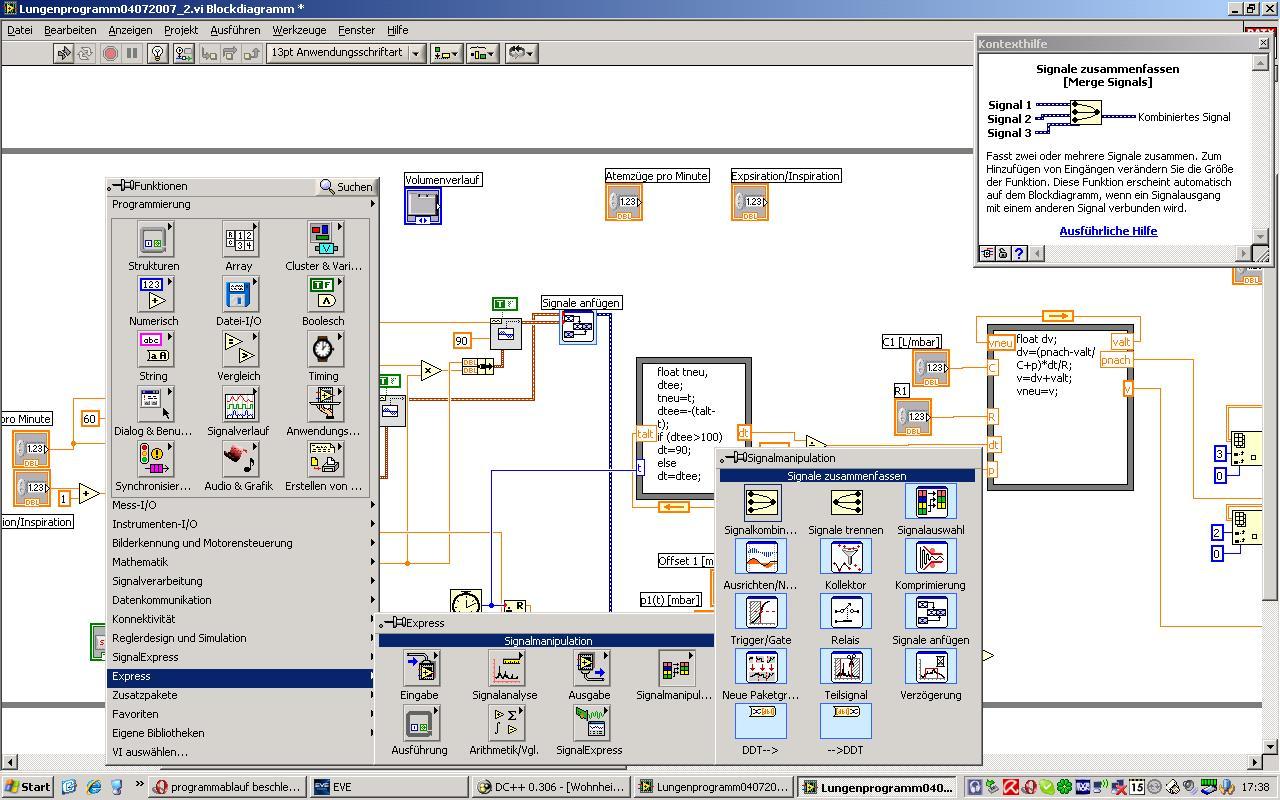Select the Datei-I/O palette icon
The image size is (1280, 800).
[x=239, y=295]
